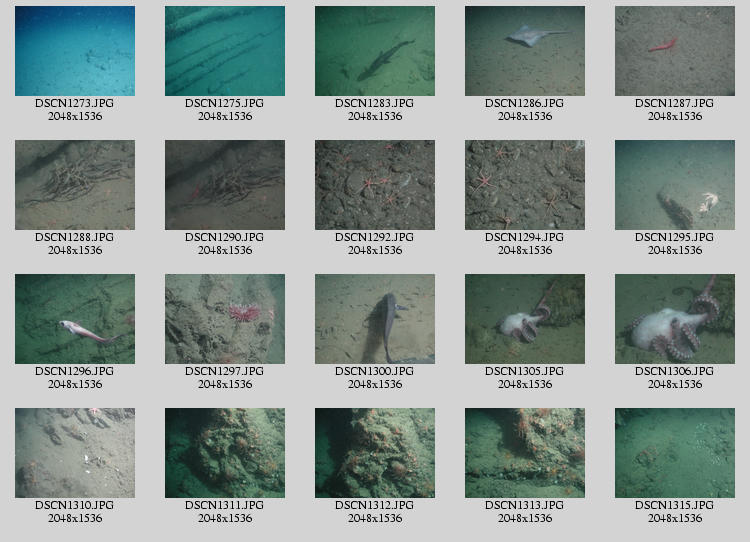
Task: Open the DSCN1313.JPG thumbnail image
Action: (525, 453)
